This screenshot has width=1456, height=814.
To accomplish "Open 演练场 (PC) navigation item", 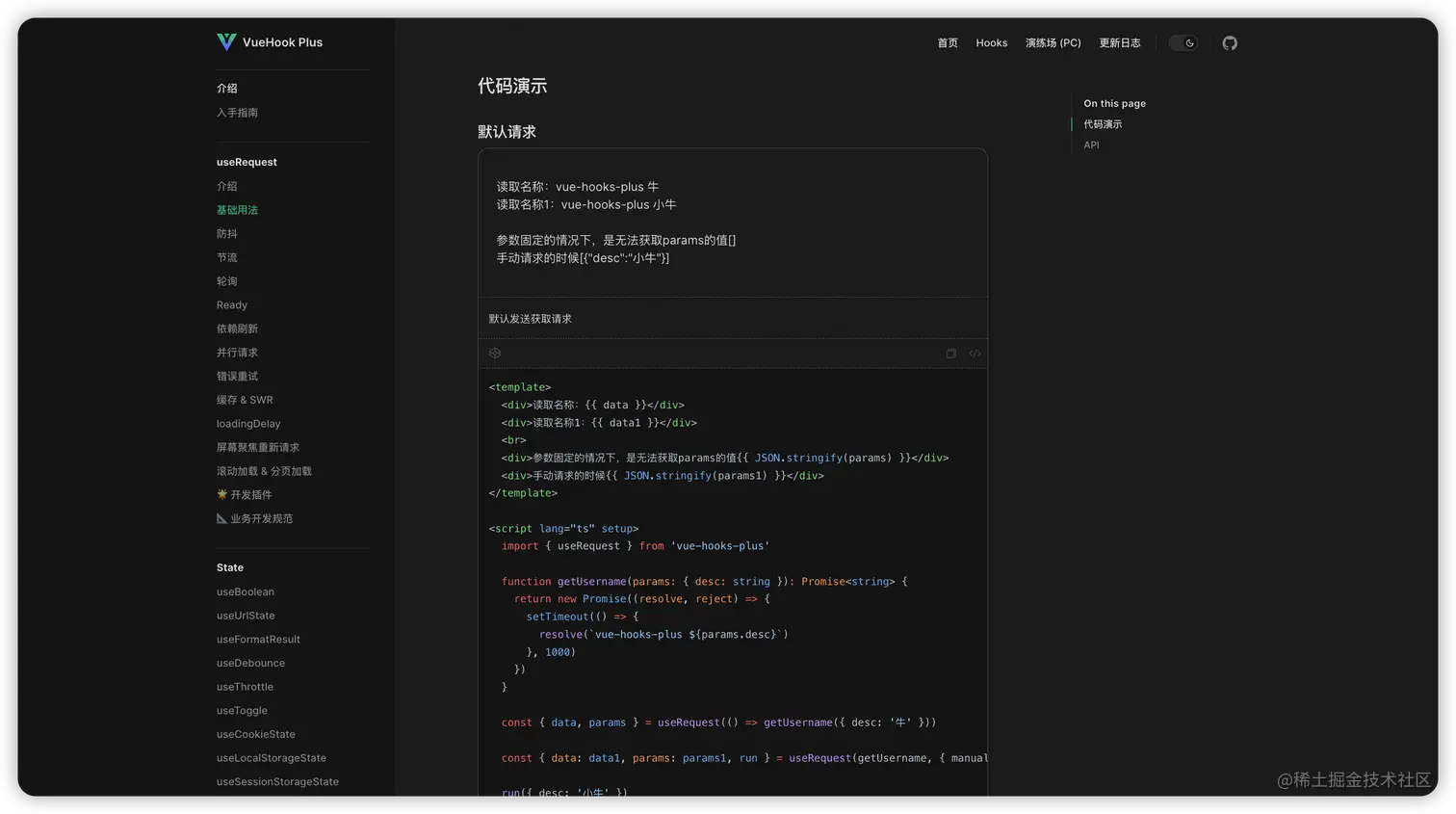I will (x=1053, y=42).
